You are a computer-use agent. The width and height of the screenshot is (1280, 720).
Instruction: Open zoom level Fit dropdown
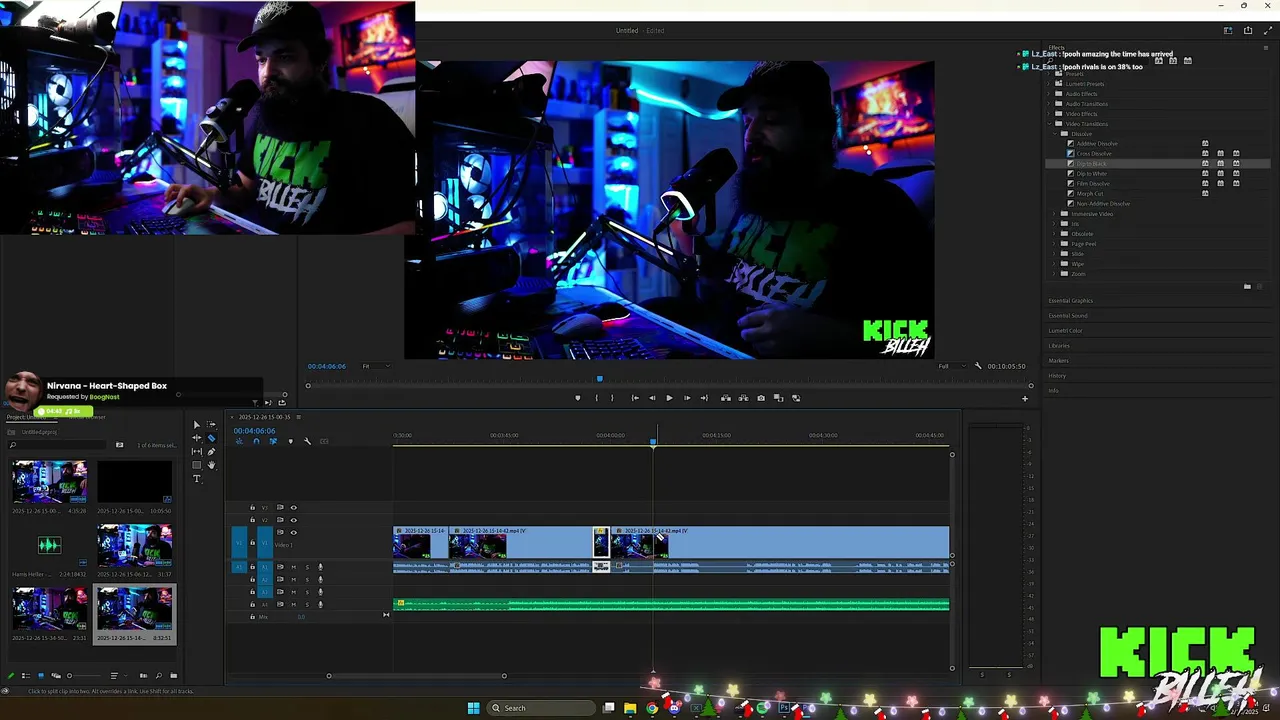[x=374, y=366]
